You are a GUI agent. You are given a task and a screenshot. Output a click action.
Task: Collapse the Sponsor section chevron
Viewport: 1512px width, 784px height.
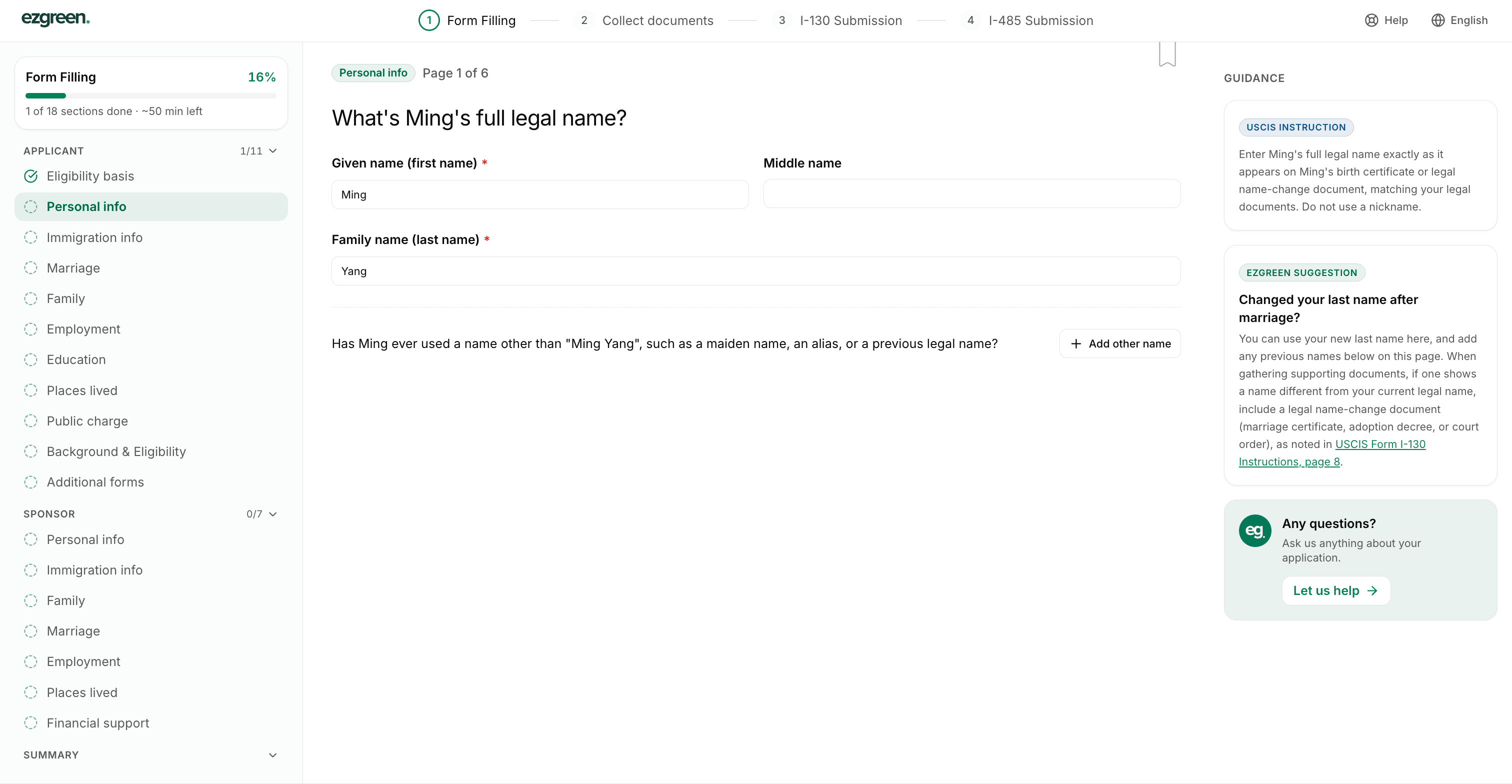[x=273, y=514]
